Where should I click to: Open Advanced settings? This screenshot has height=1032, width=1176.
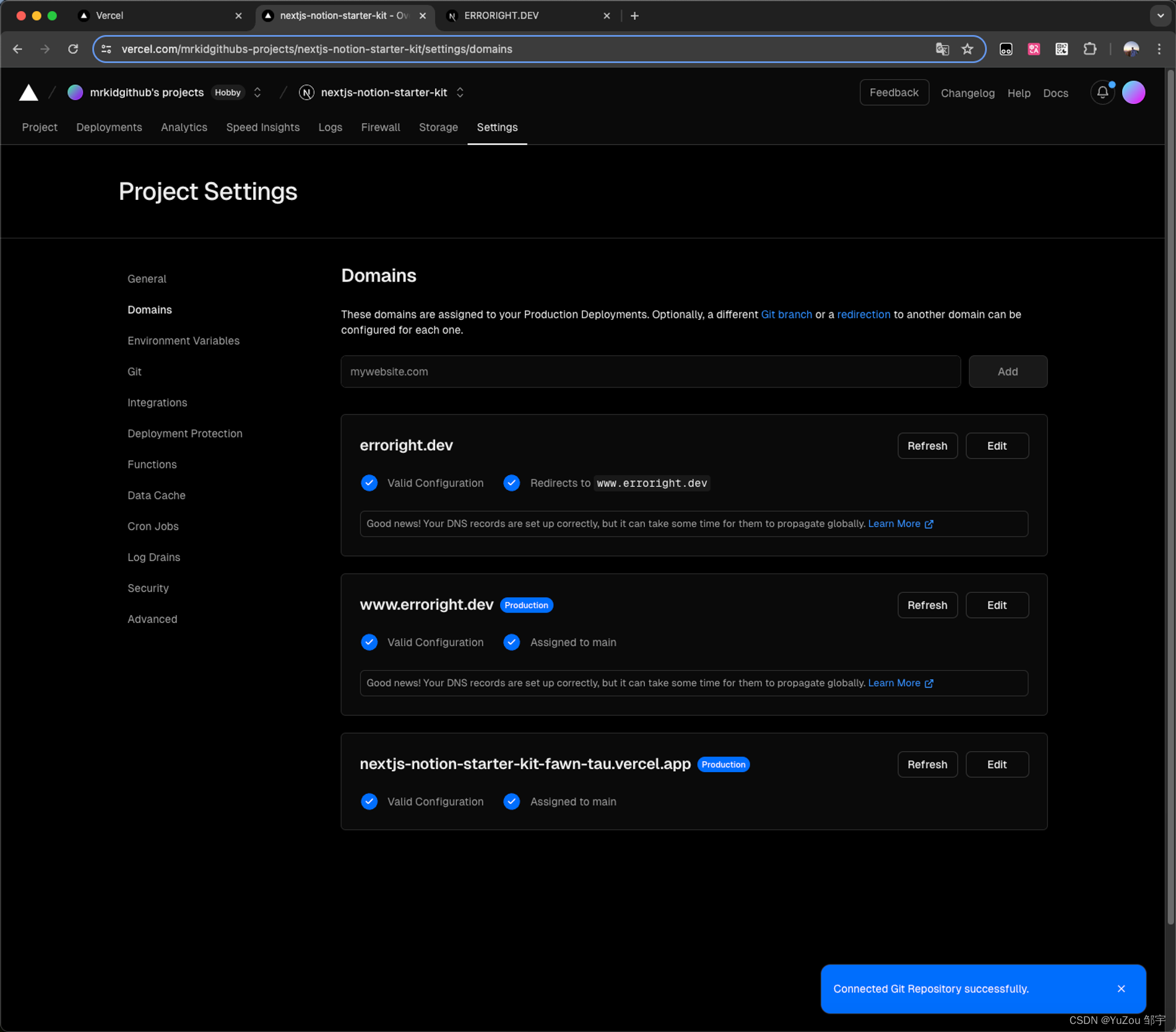point(152,619)
